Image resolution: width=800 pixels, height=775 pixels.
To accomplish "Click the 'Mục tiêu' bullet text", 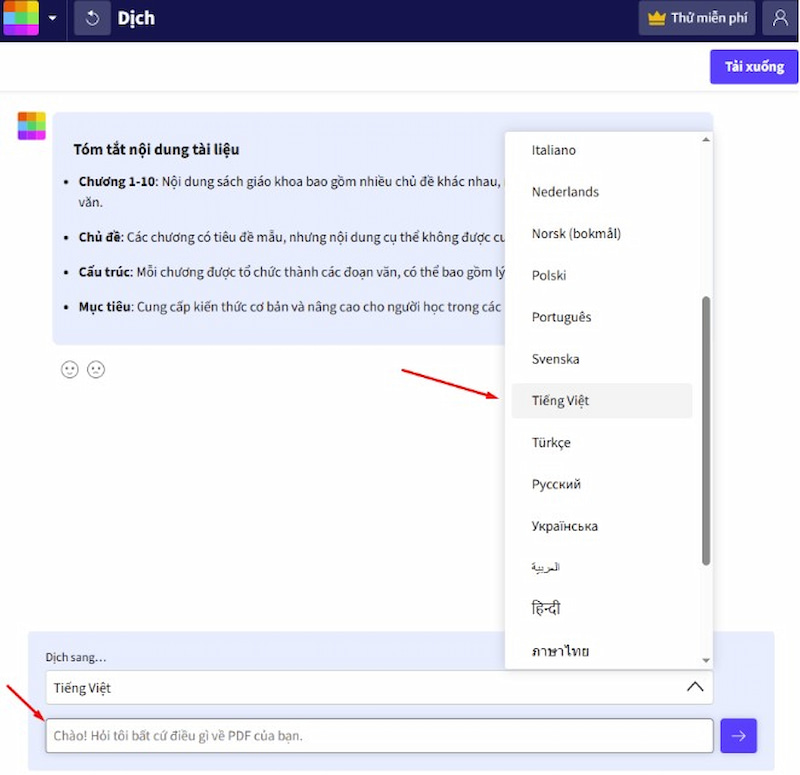I will 105,307.
